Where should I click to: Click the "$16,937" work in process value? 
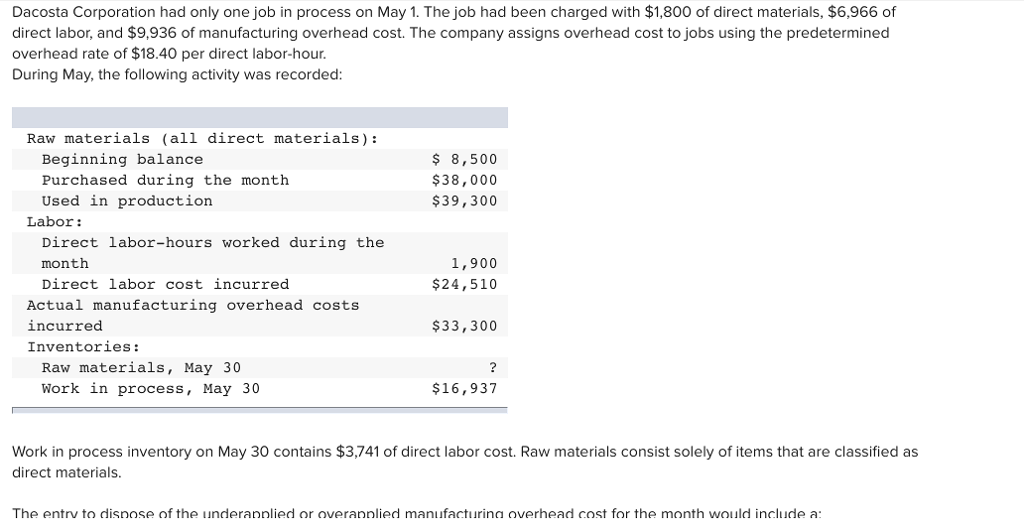[x=464, y=389]
